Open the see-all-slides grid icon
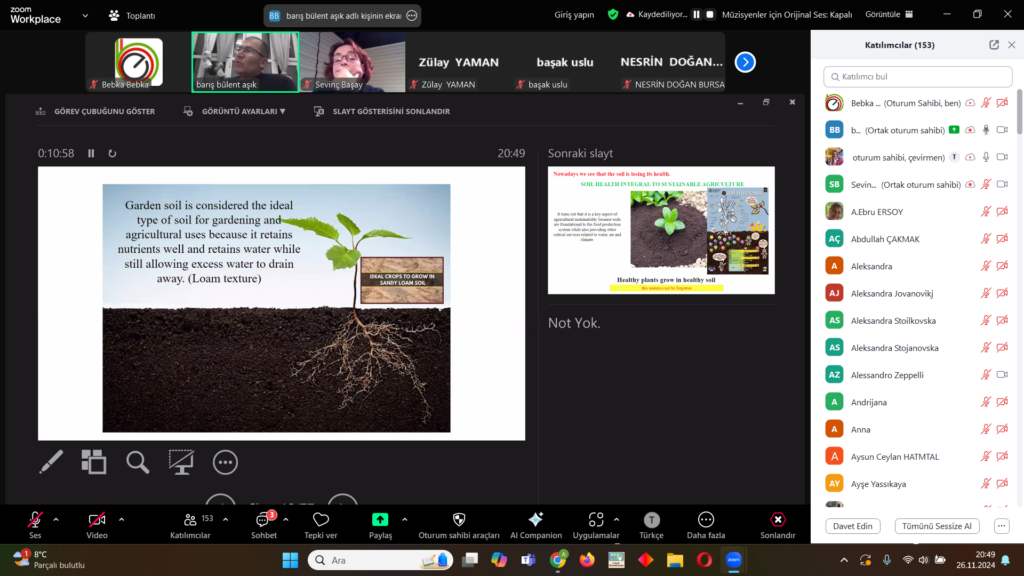This screenshot has width=1024, height=576. (x=94, y=461)
